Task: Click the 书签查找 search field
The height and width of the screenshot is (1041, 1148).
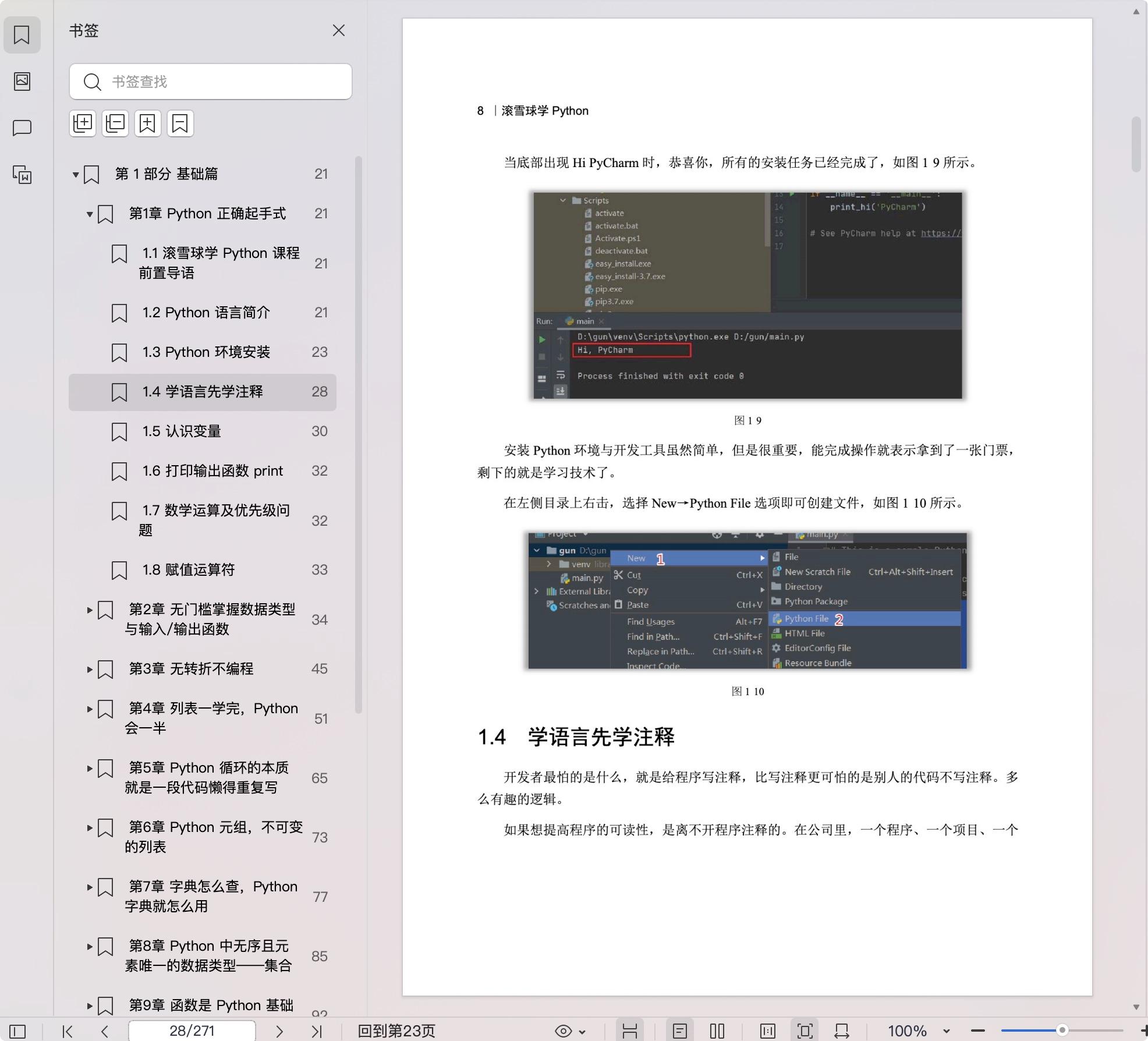Action: click(211, 82)
